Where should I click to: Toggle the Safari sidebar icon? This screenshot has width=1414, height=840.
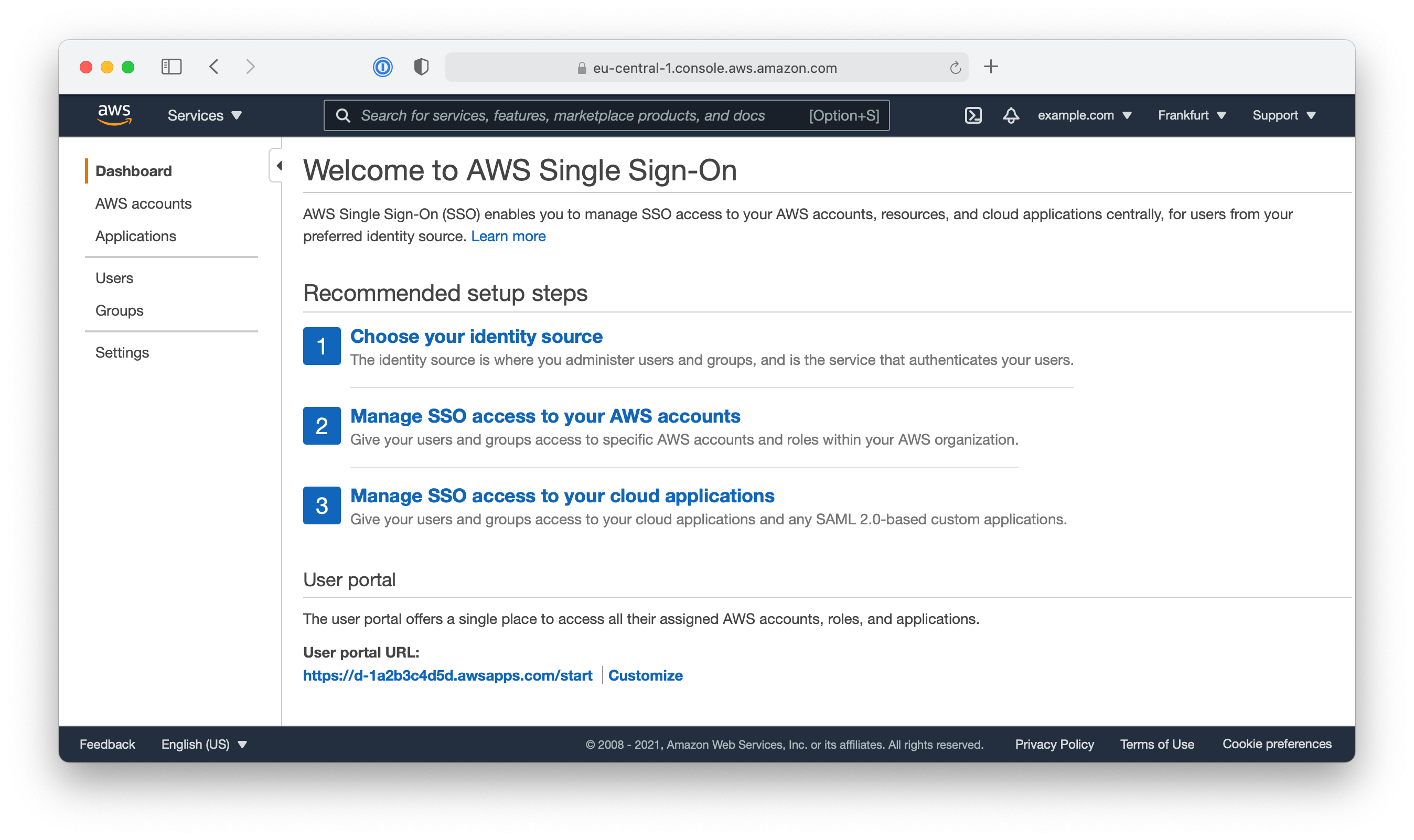tap(172, 67)
